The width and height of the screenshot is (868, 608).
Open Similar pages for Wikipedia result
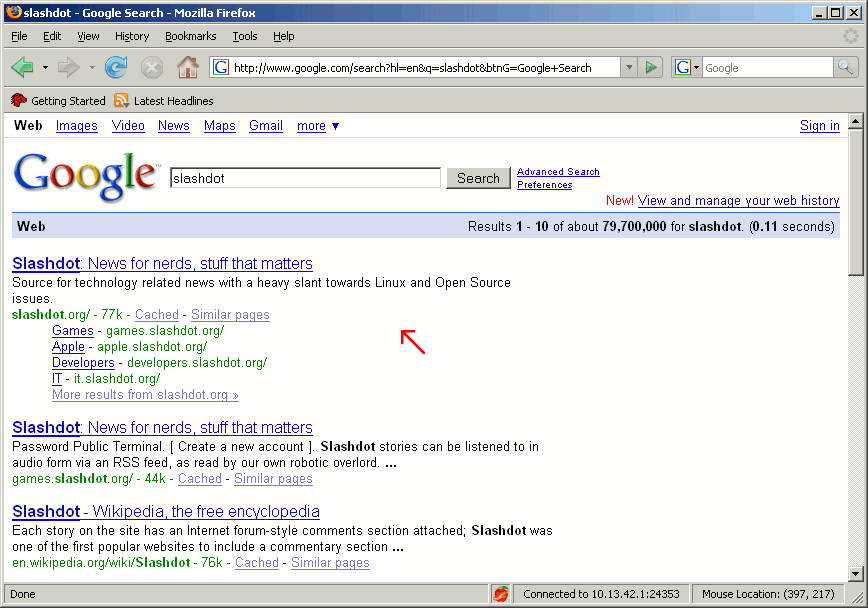[330, 563]
